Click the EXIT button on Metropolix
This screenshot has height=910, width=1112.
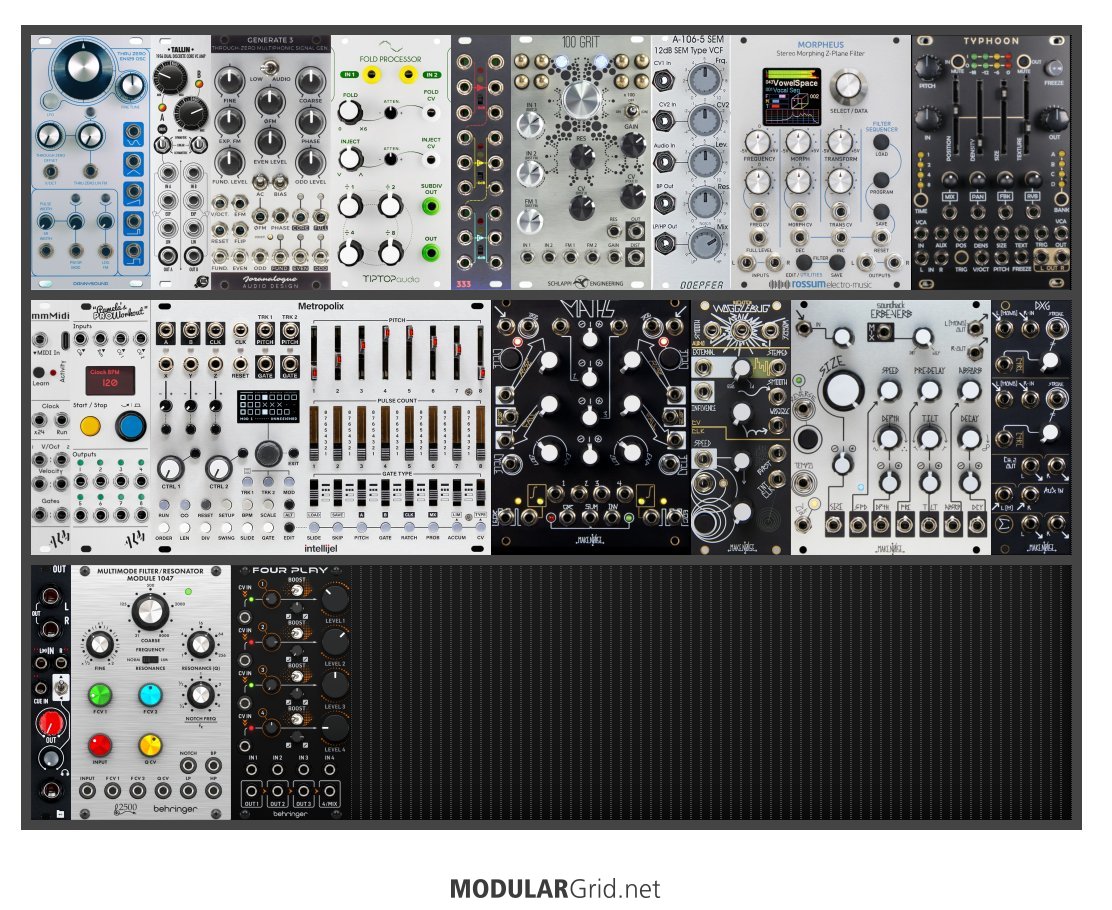[x=294, y=453]
